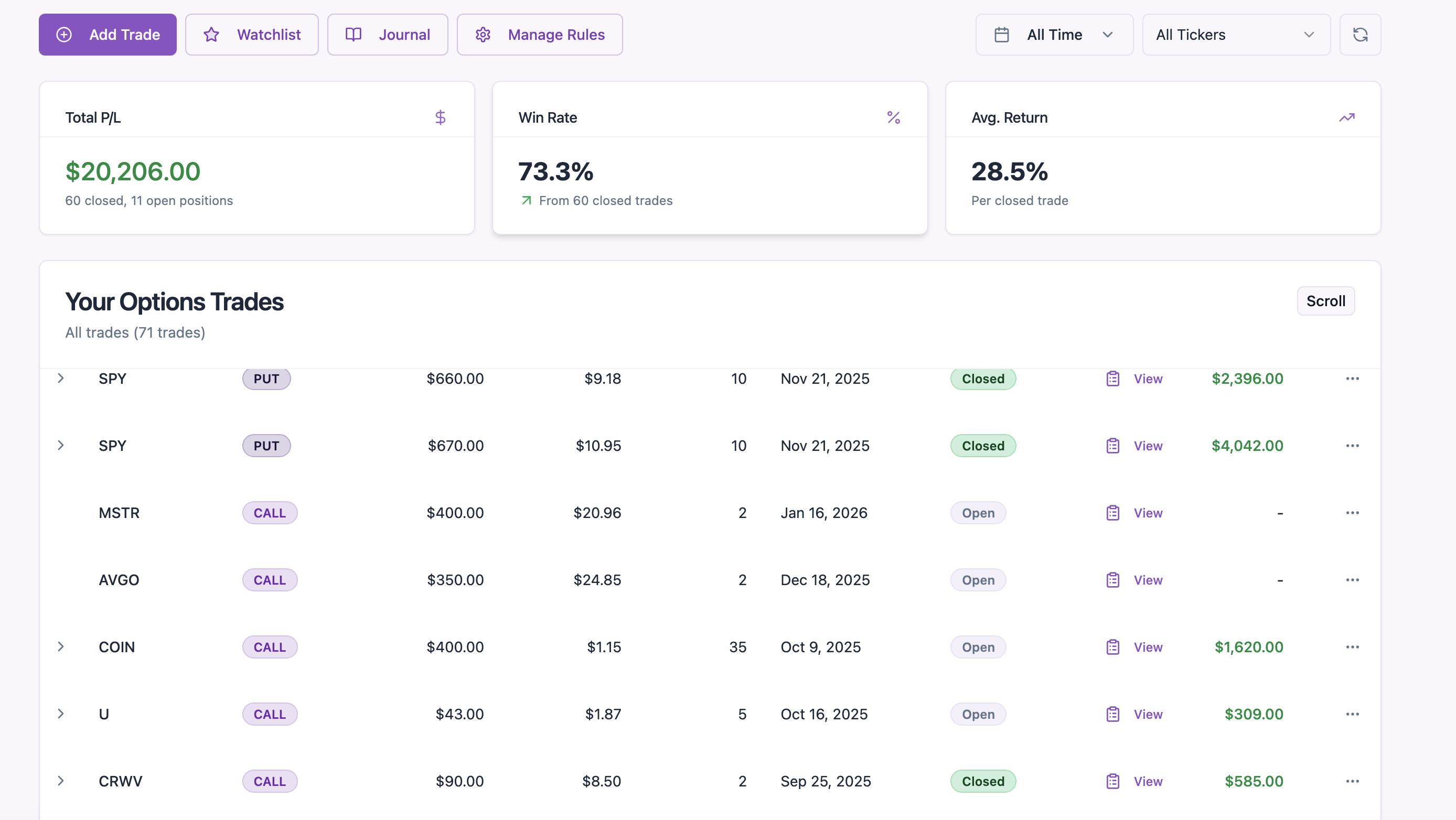The image size is (1456, 820).
Task: Click the CALL badge on the U trade row
Action: point(270,714)
